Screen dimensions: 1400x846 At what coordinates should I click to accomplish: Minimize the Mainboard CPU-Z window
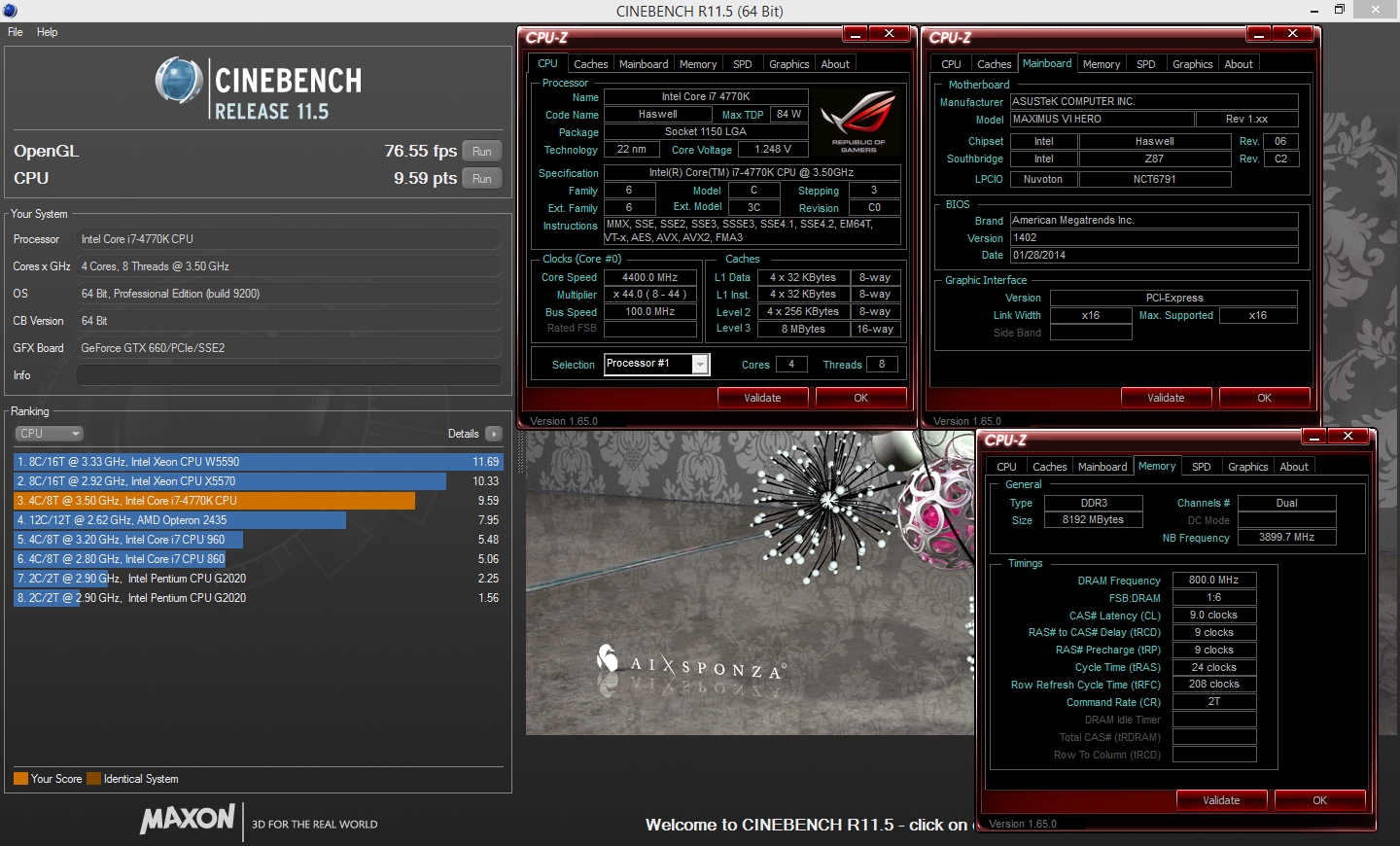(1259, 34)
